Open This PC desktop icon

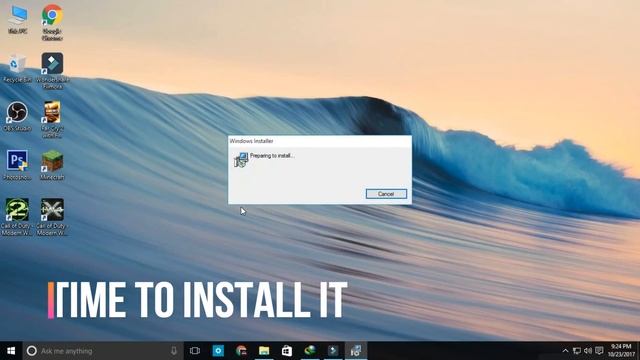point(18,19)
